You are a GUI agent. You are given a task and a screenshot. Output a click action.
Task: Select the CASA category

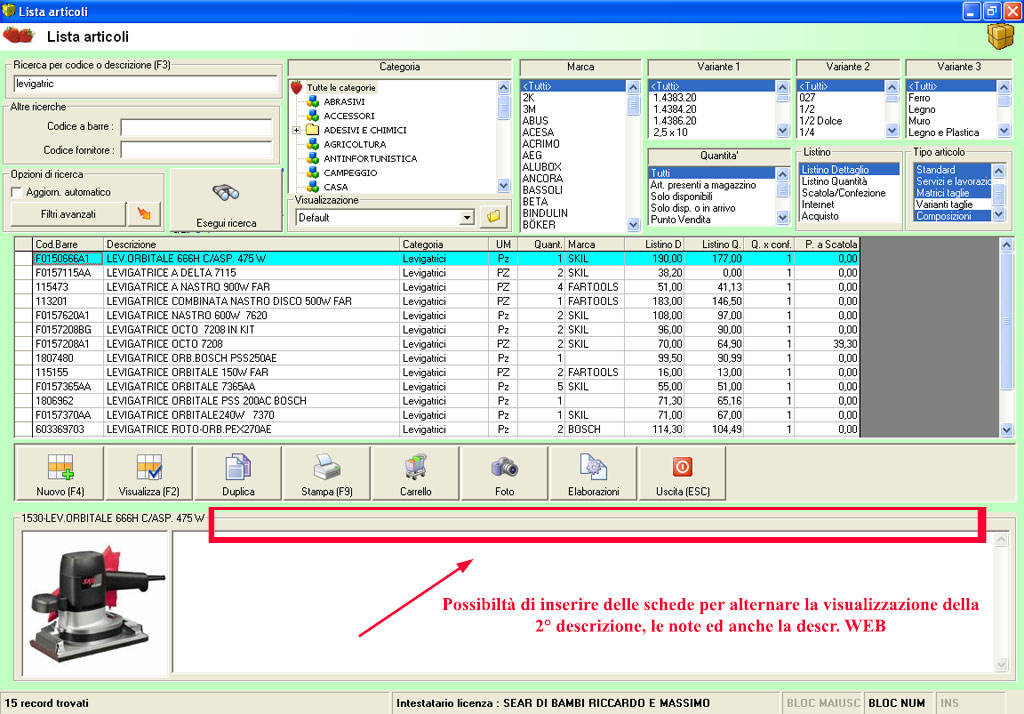336,187
